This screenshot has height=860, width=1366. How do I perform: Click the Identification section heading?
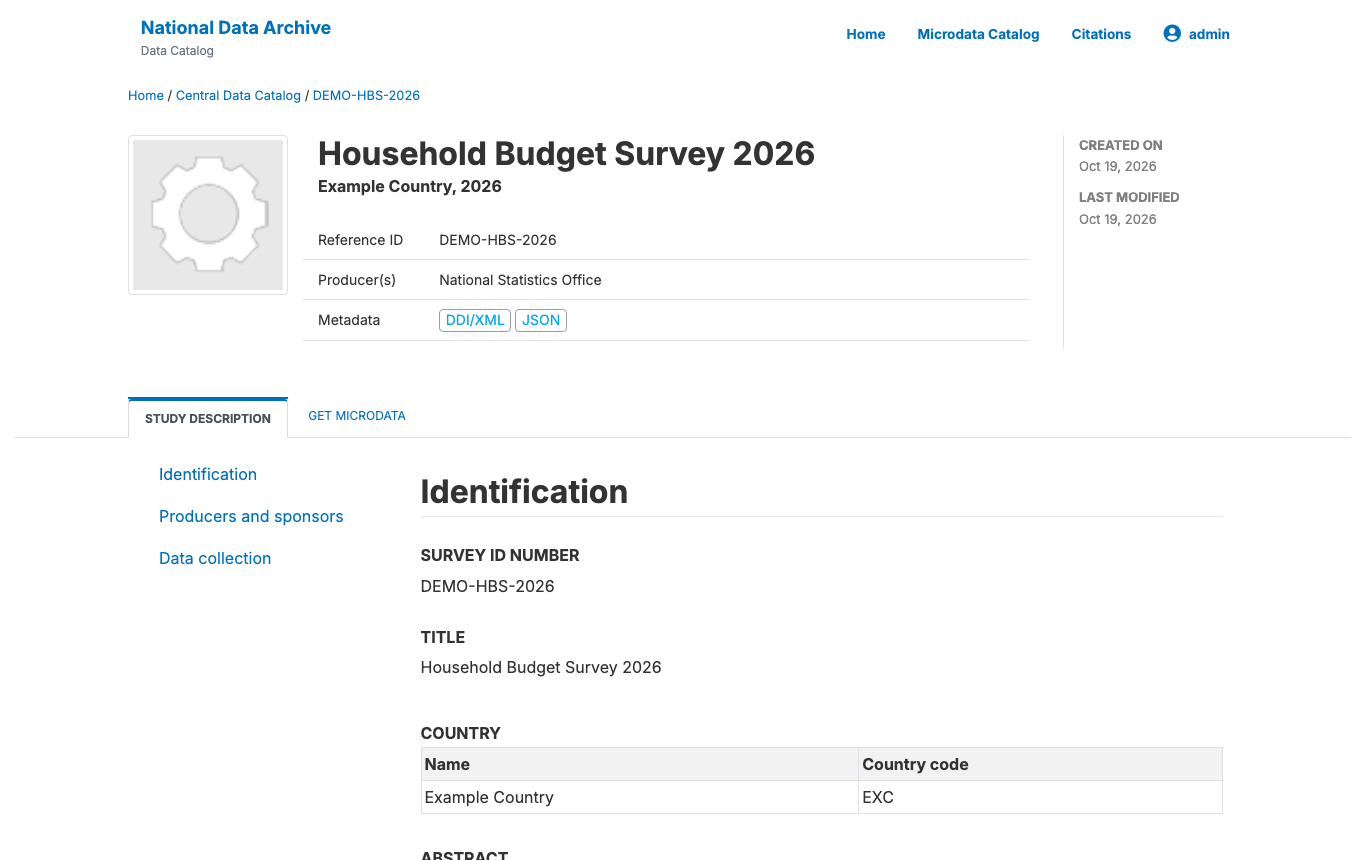click(524, 492)
